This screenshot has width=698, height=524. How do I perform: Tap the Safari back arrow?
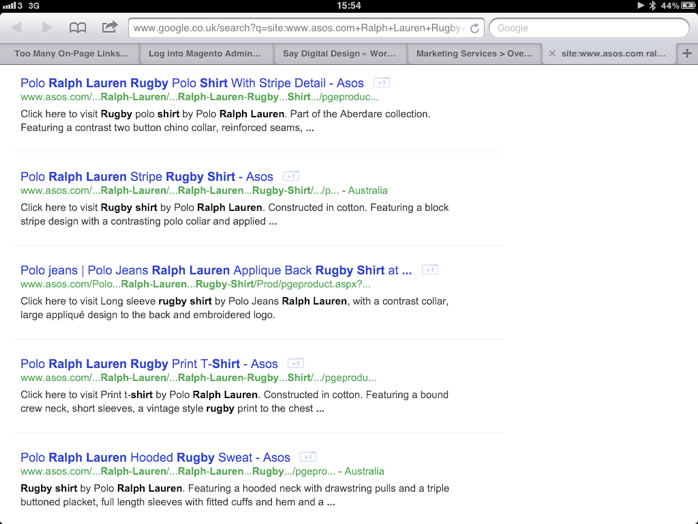(17, 28)
